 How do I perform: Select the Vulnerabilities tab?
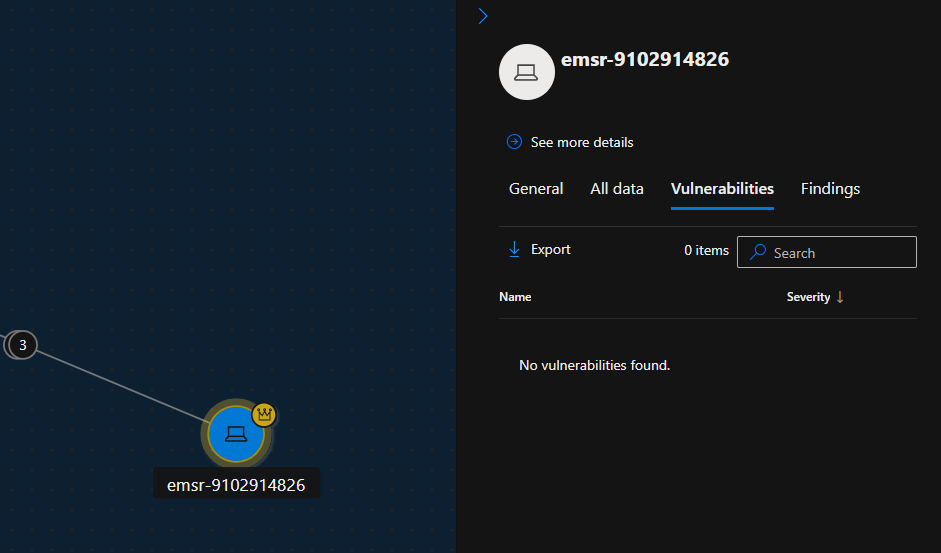click(722, 188)
